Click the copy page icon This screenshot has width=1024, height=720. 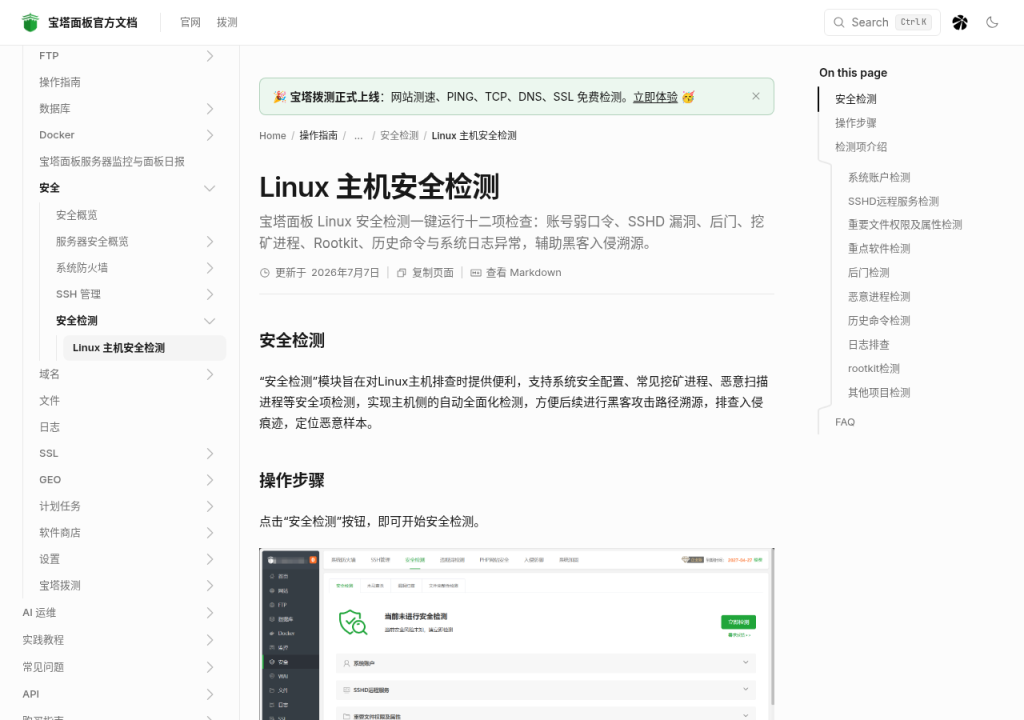(402, 272)
